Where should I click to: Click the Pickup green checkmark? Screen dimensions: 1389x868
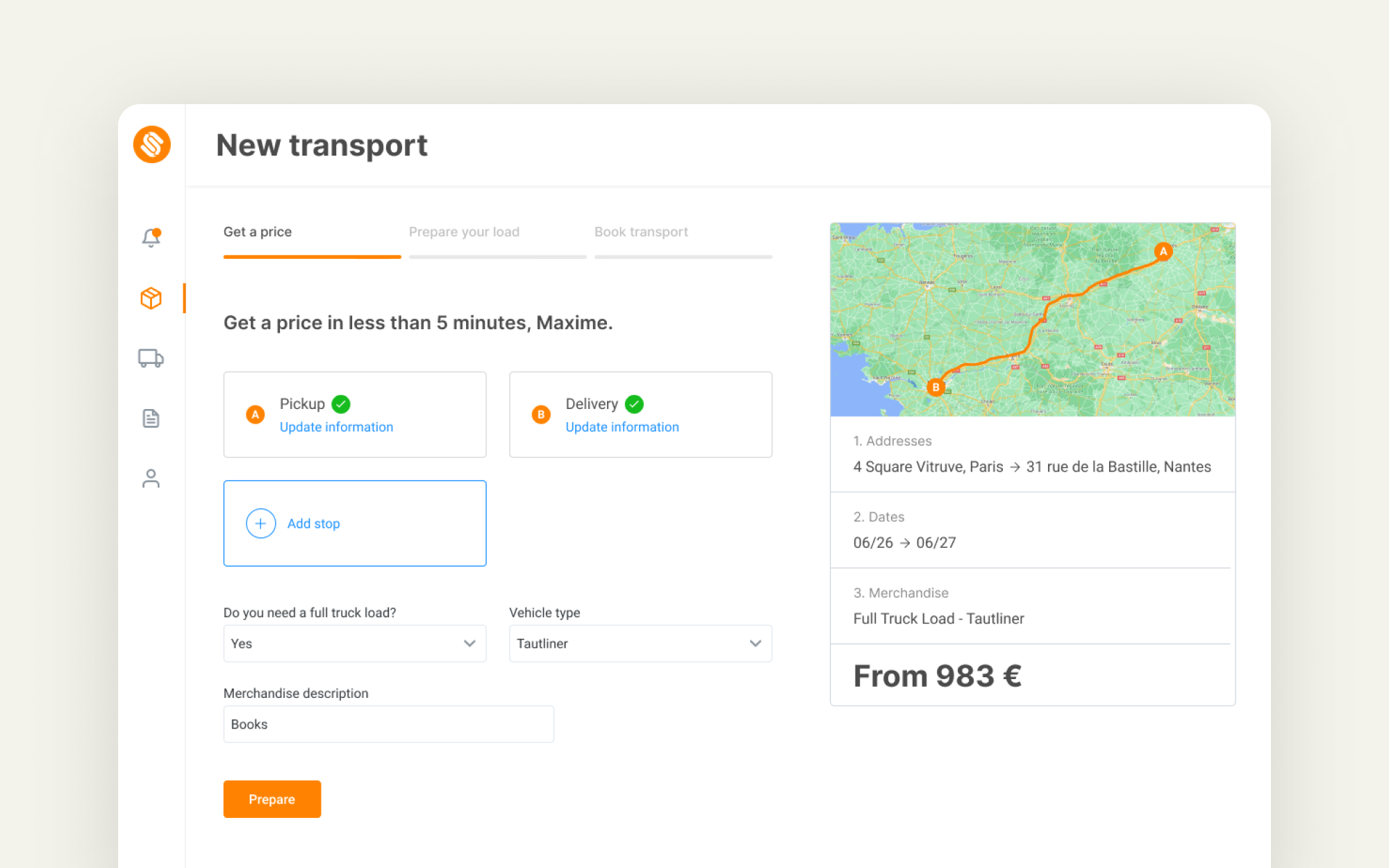[x=341, y=404]
